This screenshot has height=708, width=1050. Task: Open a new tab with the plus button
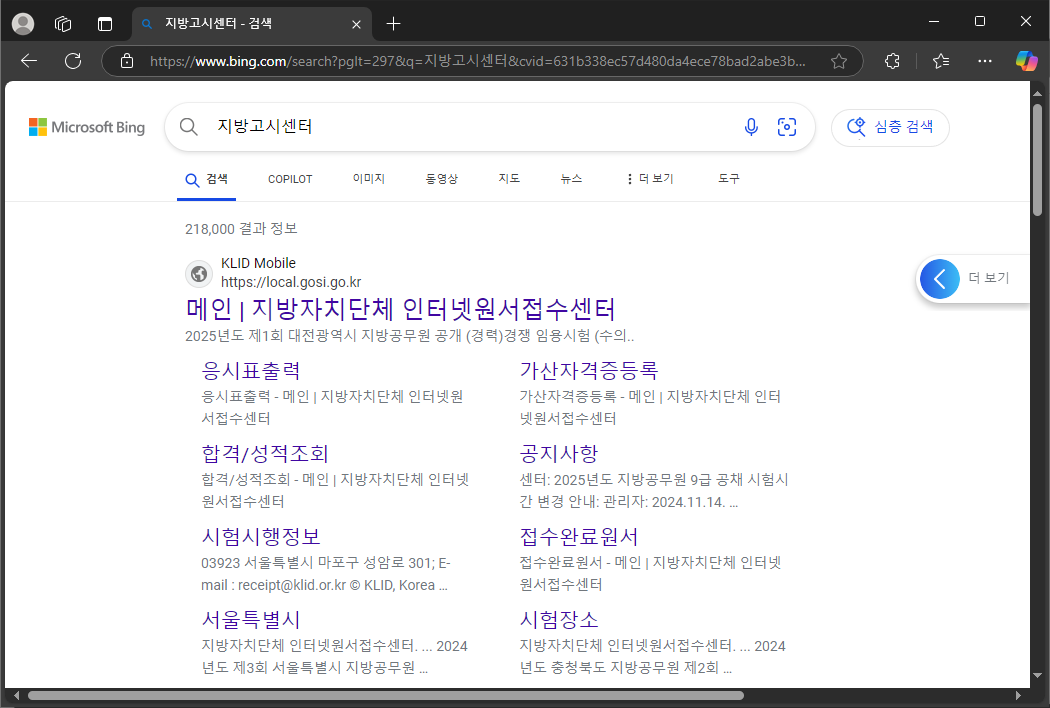point(394,24)
